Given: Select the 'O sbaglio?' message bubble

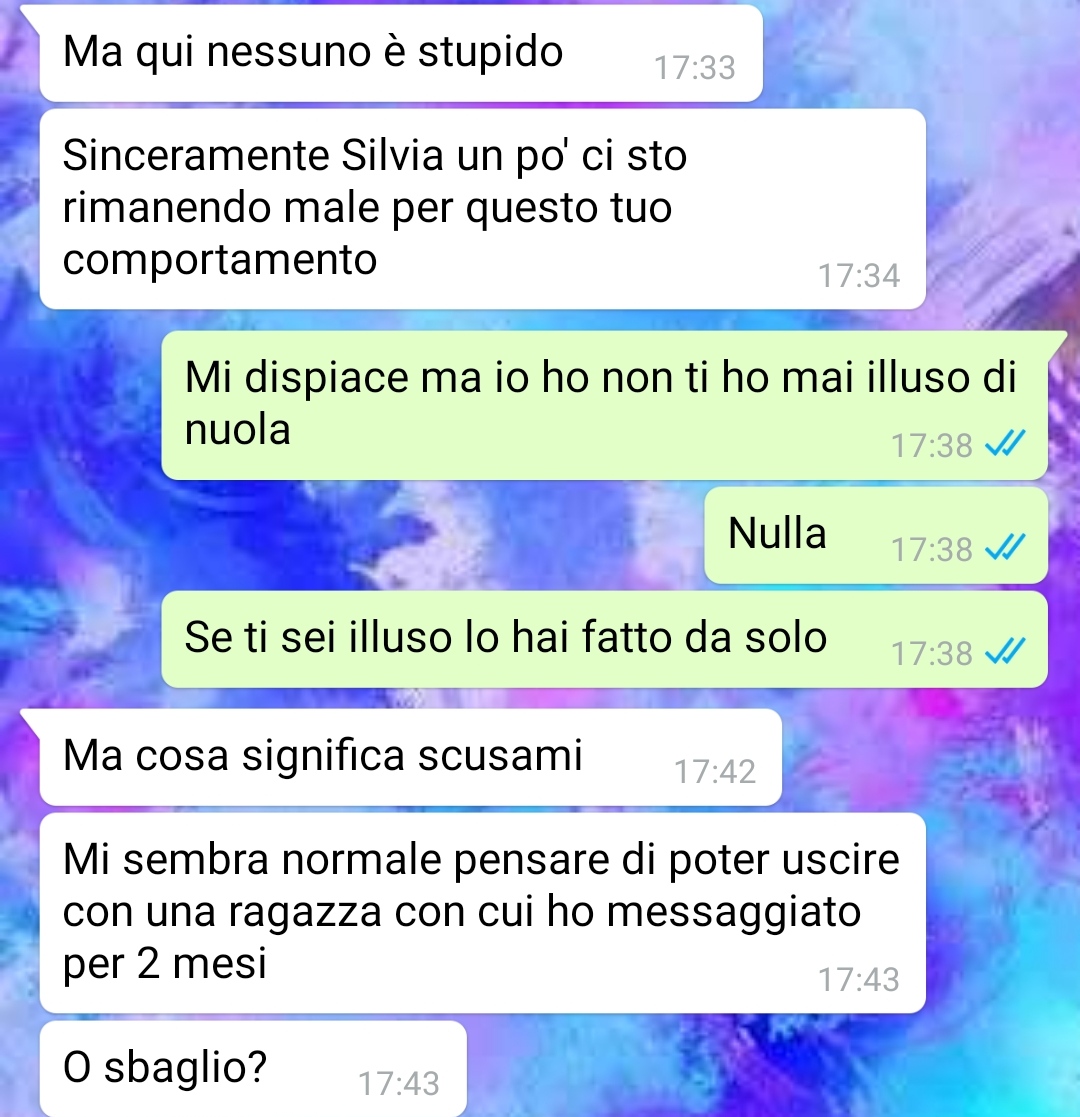Looking at the screenshot, I should point(253,1069).
